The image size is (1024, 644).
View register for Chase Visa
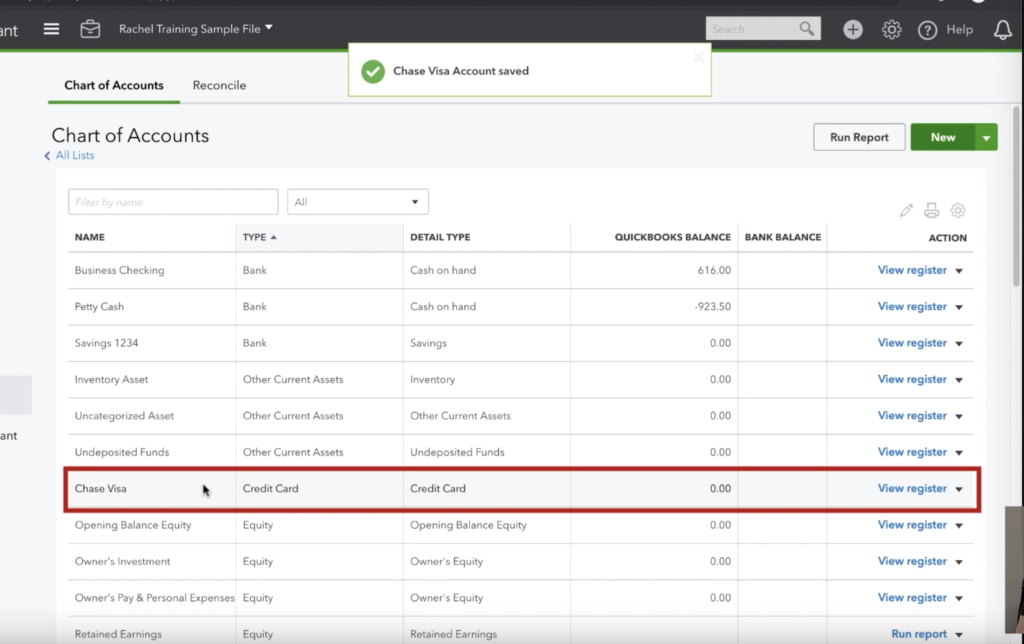click(912, 489)
